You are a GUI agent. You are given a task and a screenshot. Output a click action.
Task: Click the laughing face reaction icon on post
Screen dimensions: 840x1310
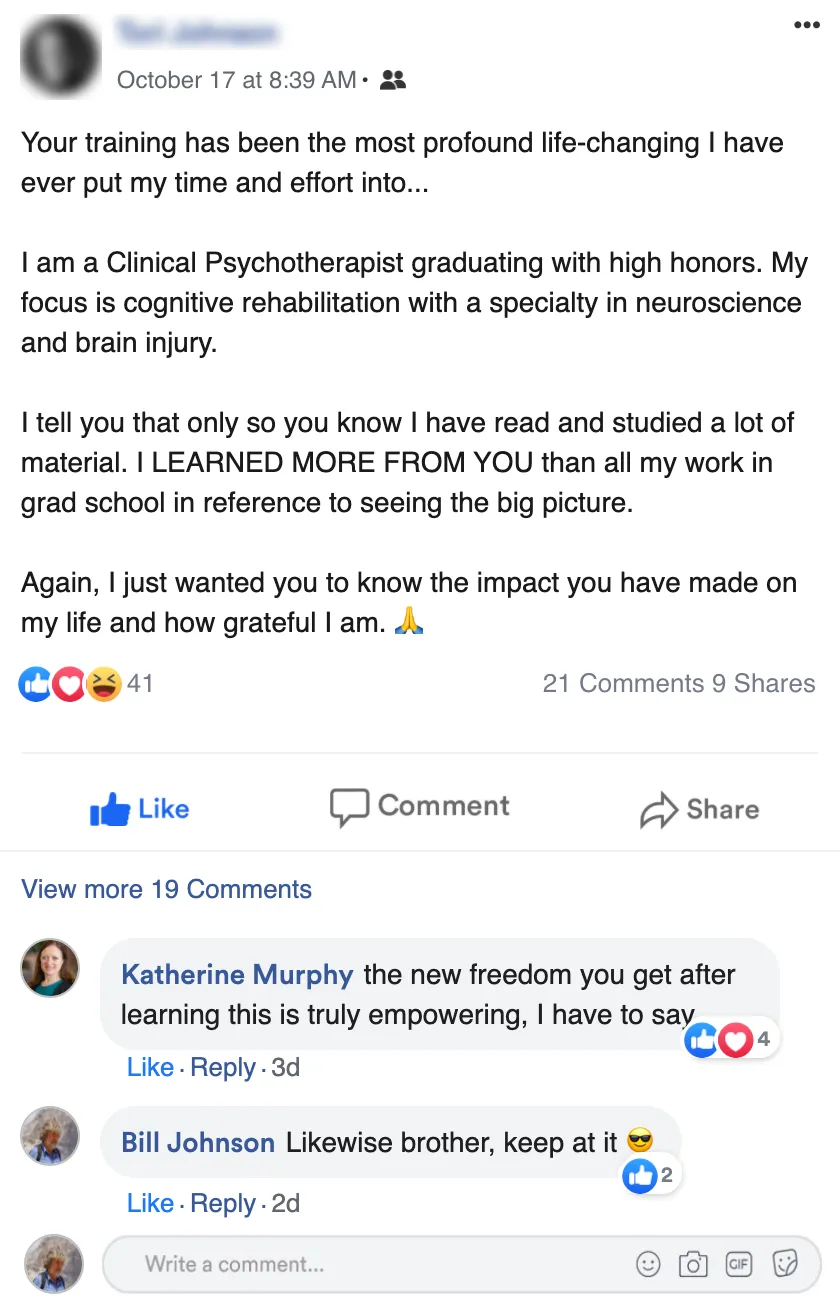[103, 684]
